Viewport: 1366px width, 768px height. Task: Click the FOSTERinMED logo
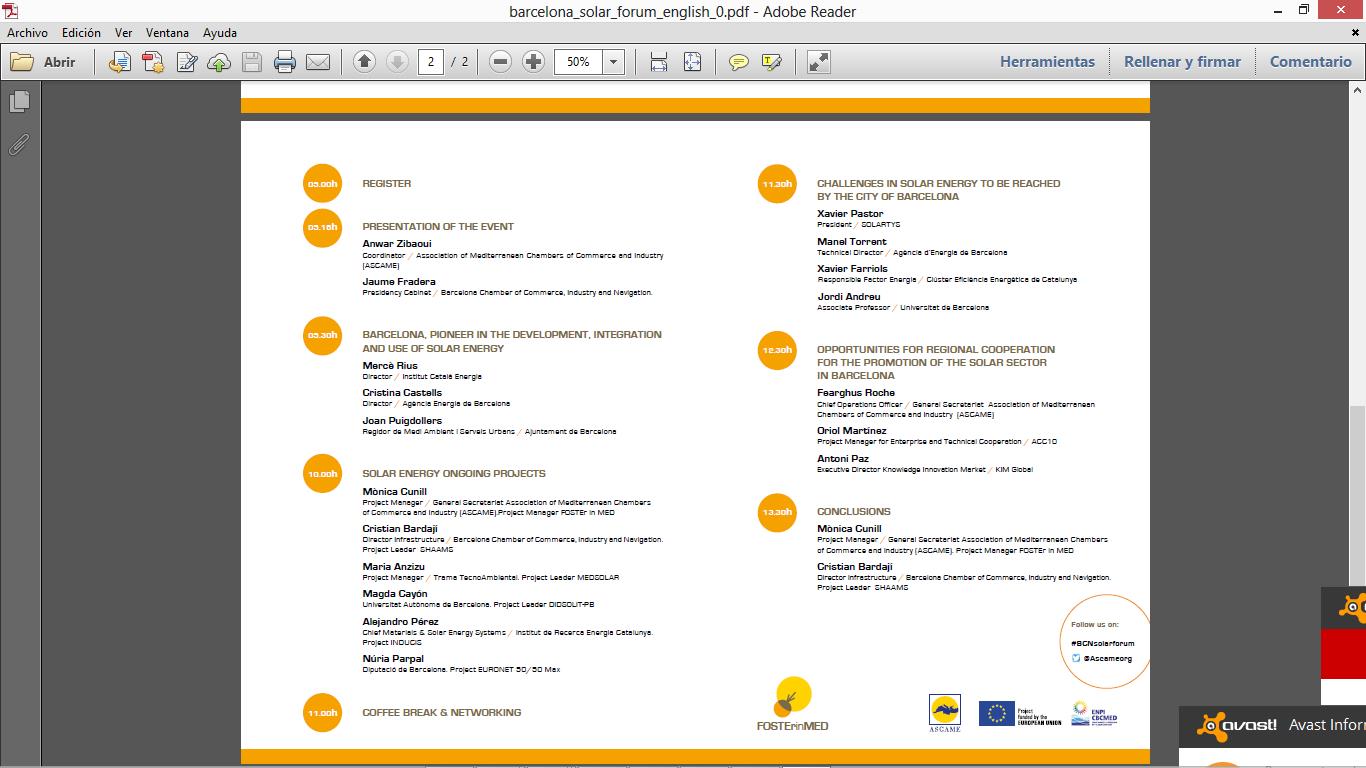[x=793, y=704]
